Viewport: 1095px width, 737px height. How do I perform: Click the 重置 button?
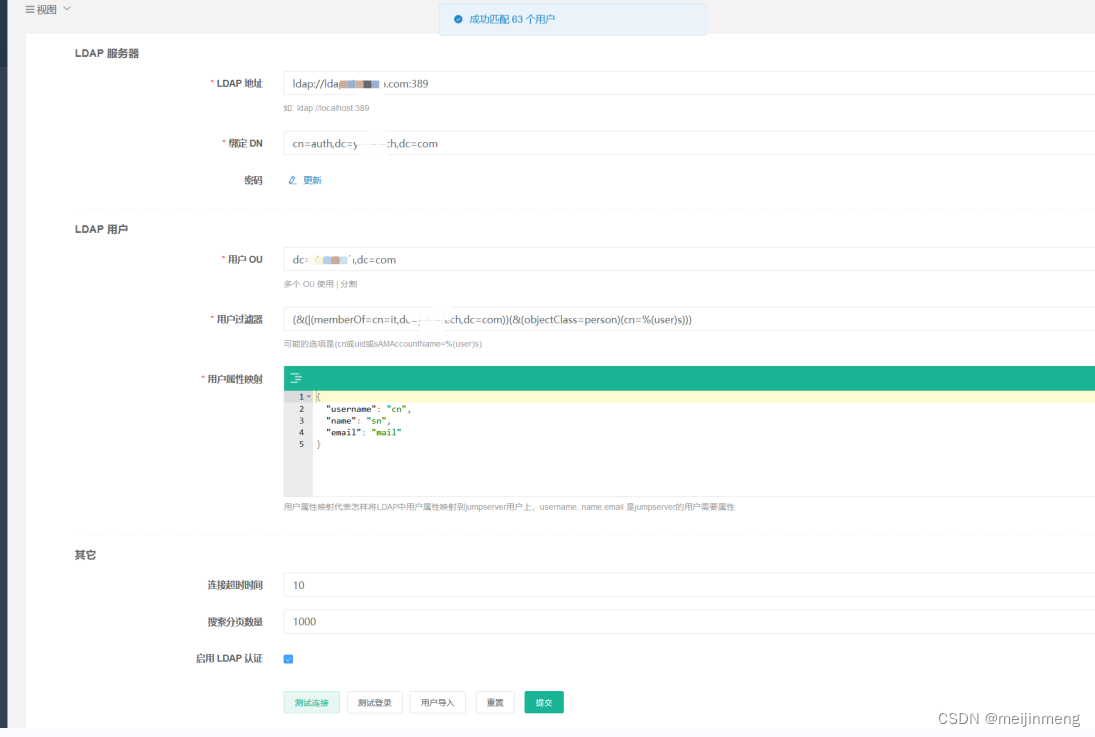click(x=495, y=702)
